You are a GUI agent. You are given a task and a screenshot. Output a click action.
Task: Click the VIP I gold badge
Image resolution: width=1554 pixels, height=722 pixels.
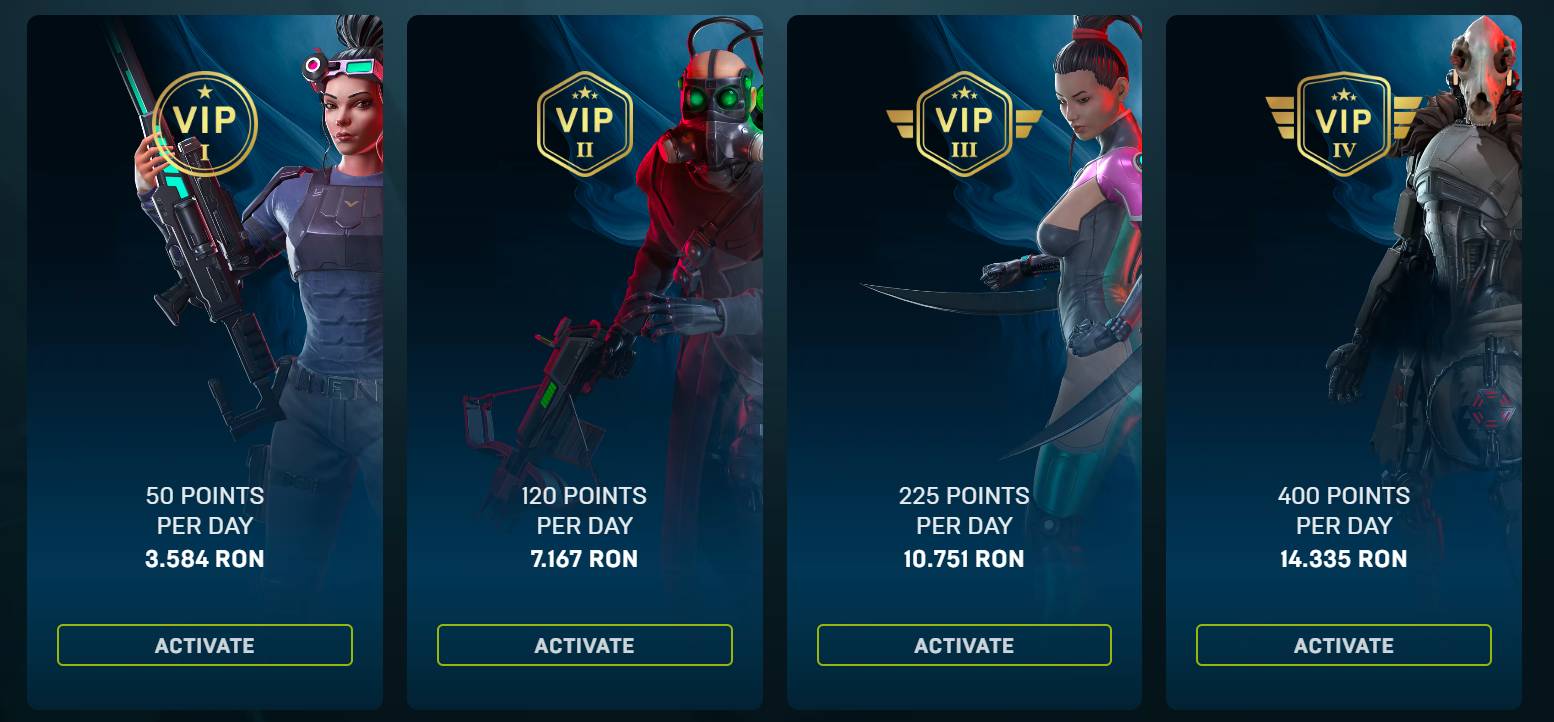tap(205, 124)
